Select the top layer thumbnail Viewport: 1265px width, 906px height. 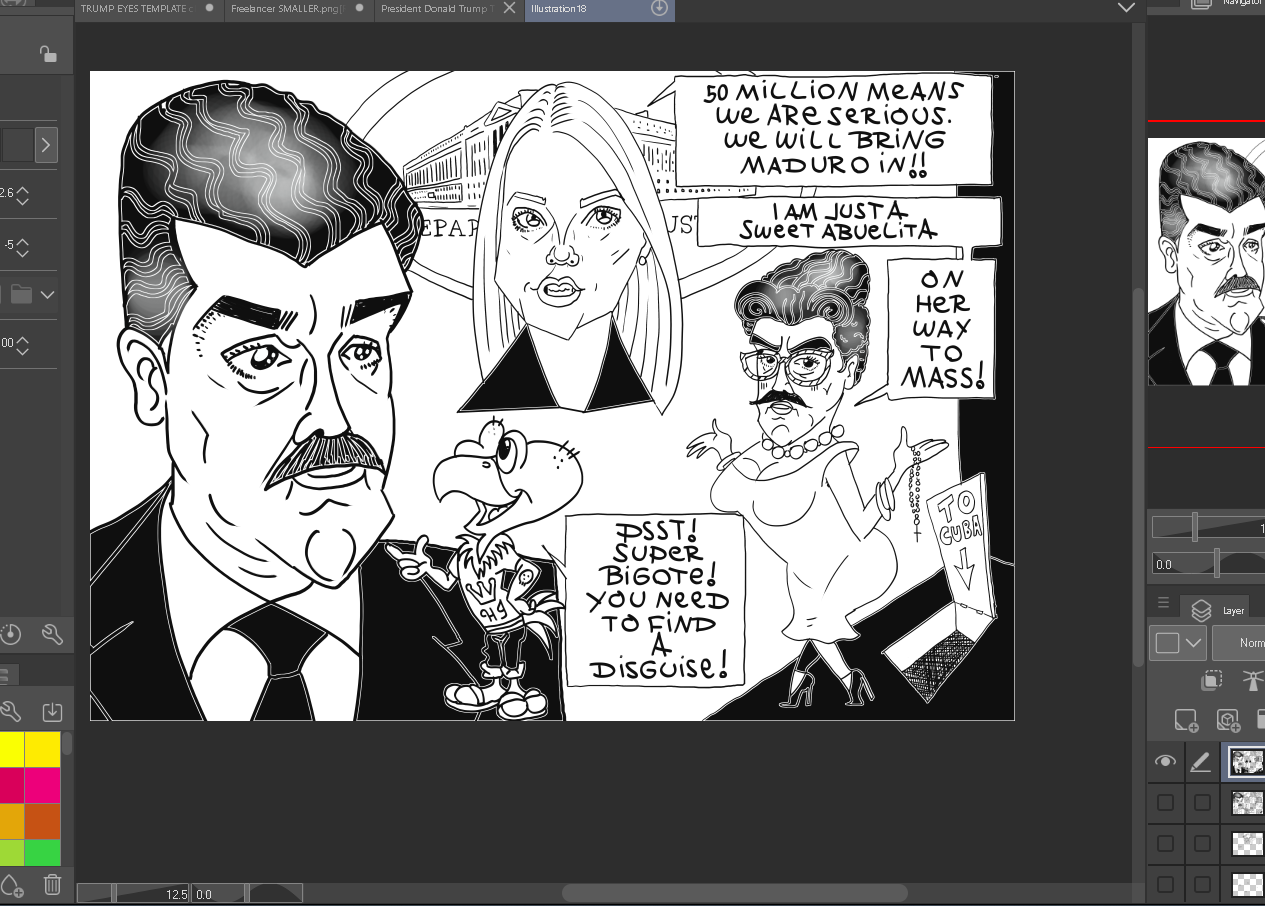1247,762
